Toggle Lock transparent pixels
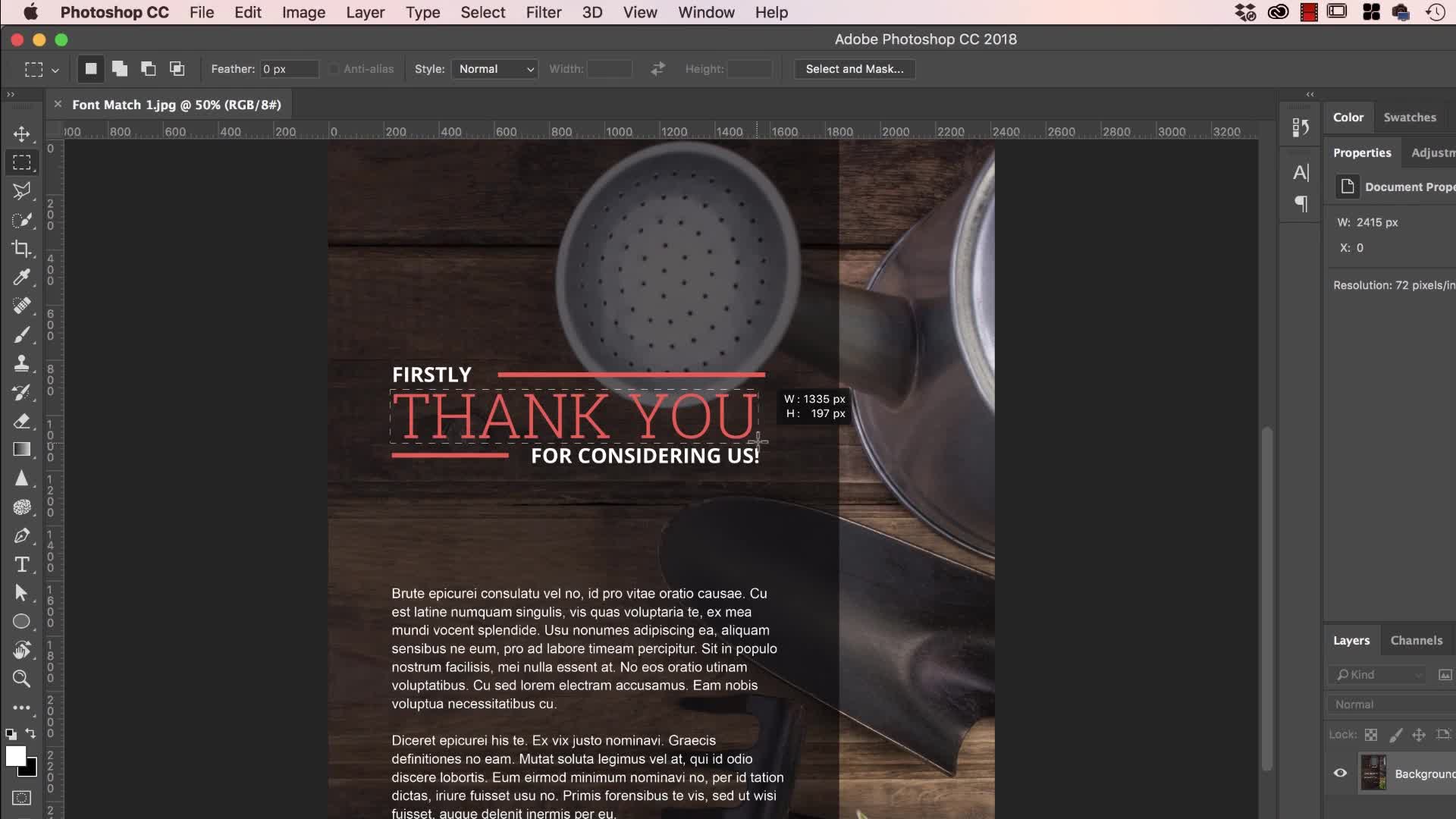 [x=1371, y=735]
